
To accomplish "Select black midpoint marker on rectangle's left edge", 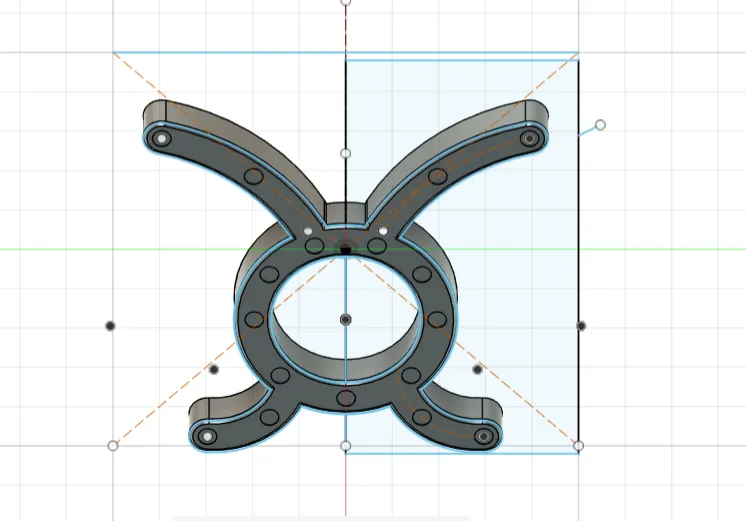I will coord(110,326).
